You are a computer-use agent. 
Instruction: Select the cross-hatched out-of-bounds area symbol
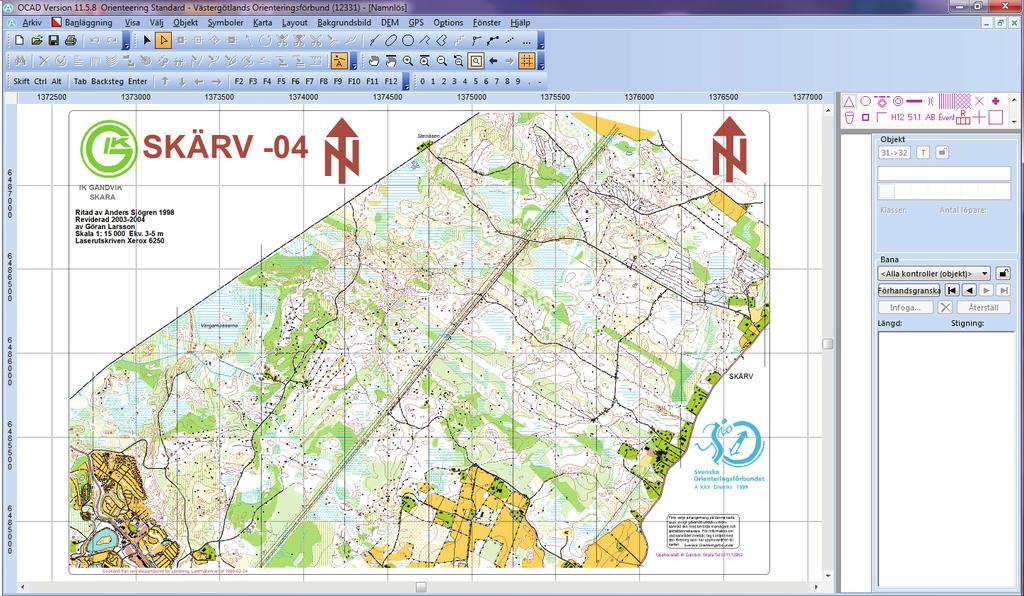963,101
